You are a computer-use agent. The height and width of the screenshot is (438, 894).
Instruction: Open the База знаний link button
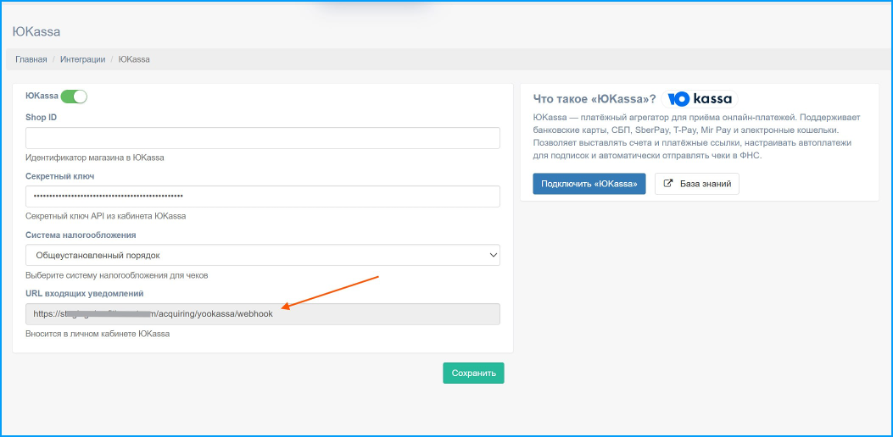697,184
